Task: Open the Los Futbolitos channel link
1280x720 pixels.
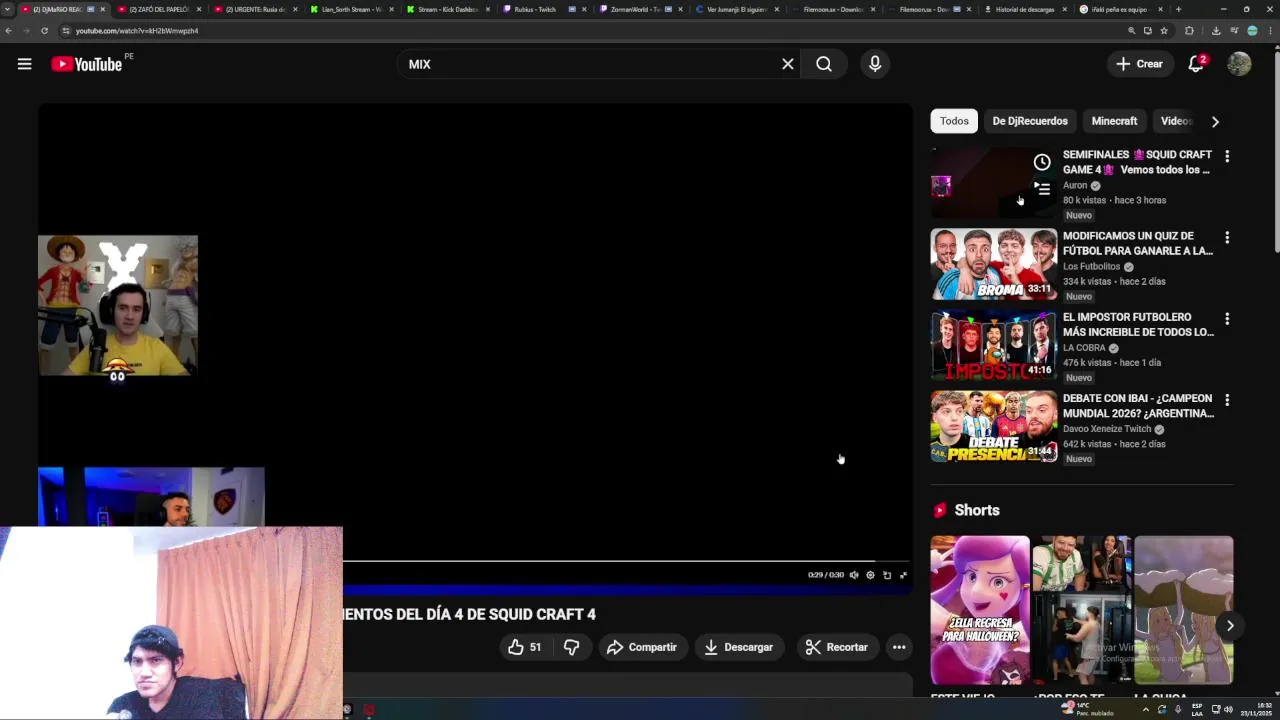Action: [x=1091, y=267]
